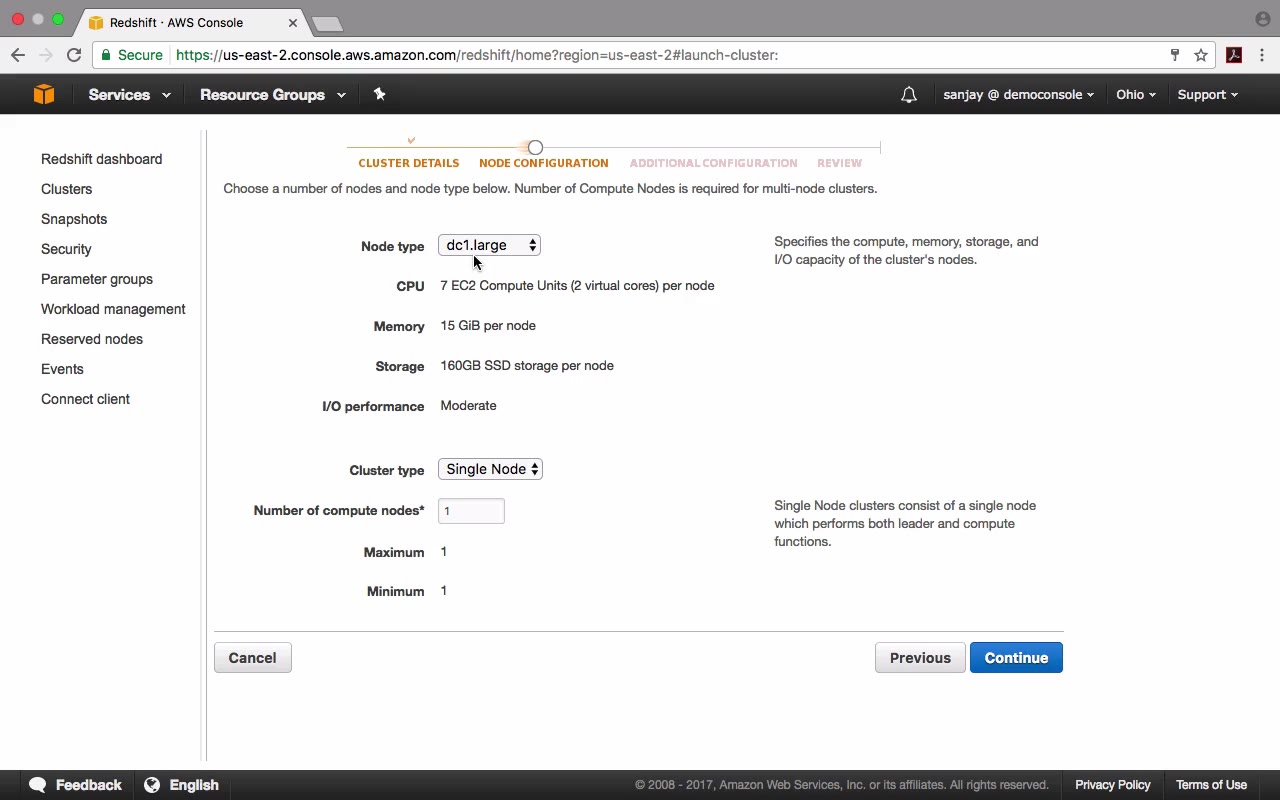Click the 'Moderate' I/O performance value

[468, 406]
